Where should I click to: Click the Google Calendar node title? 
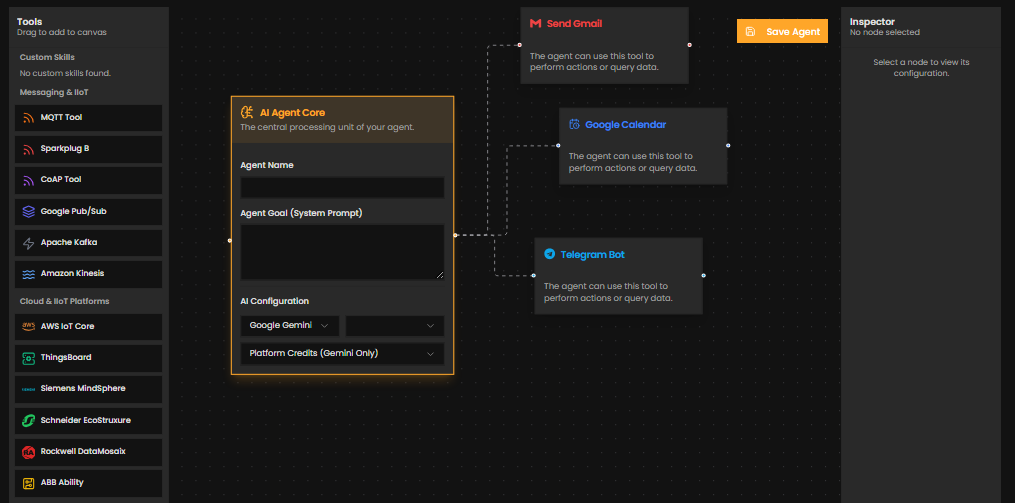pyautogui.click(x=625, y=124)
